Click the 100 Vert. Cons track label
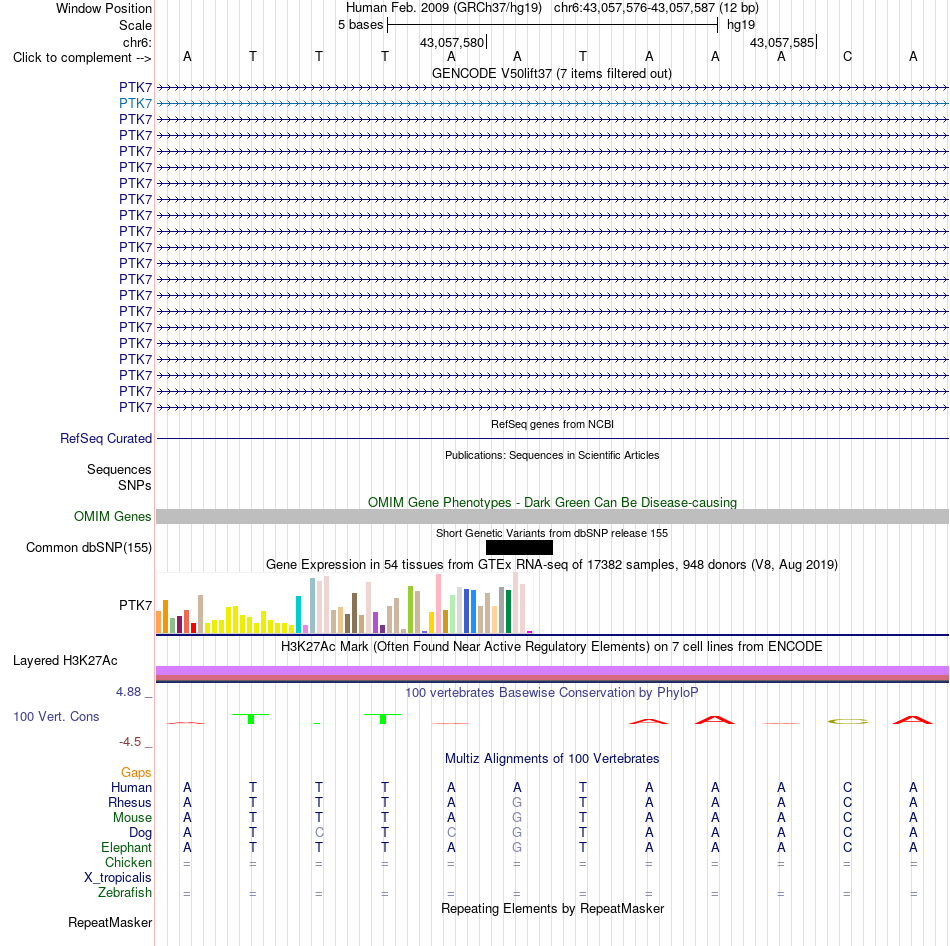950x946 pixels. click(x=56, y=717)
